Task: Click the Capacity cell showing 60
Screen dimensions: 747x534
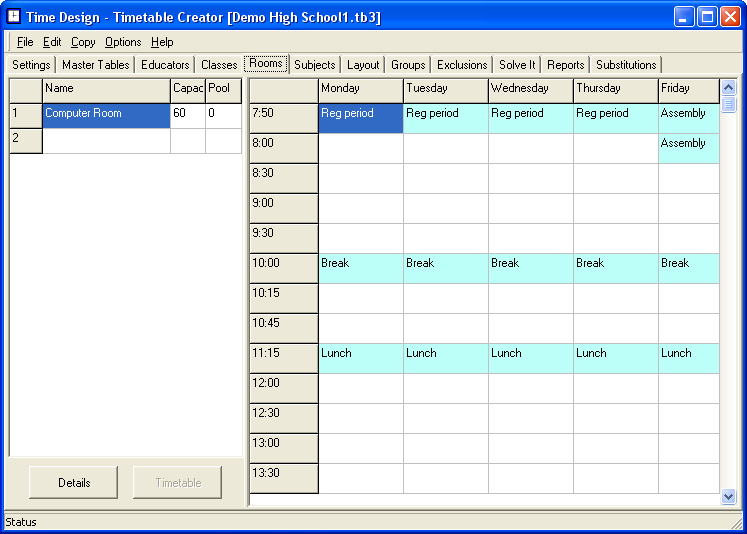Action: coord(187,115)
